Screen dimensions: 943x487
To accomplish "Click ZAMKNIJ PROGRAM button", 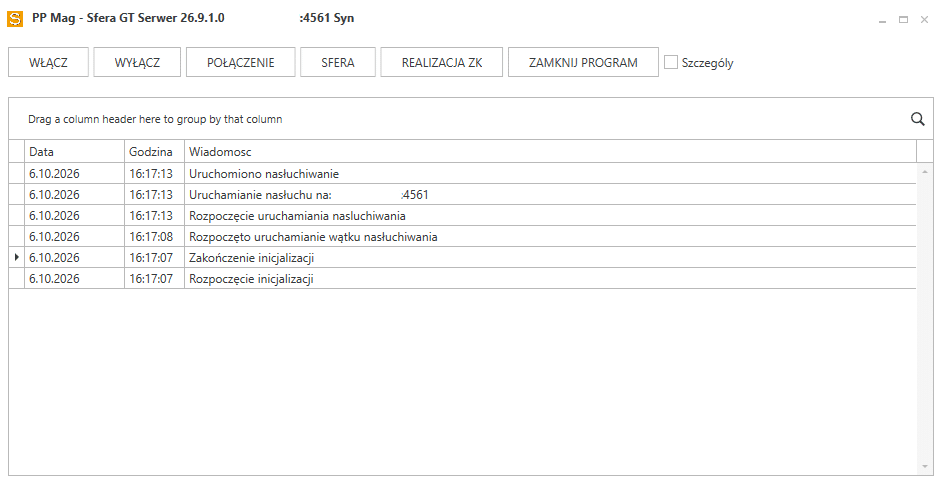I will pyautogui.click(x=583, y=63).
